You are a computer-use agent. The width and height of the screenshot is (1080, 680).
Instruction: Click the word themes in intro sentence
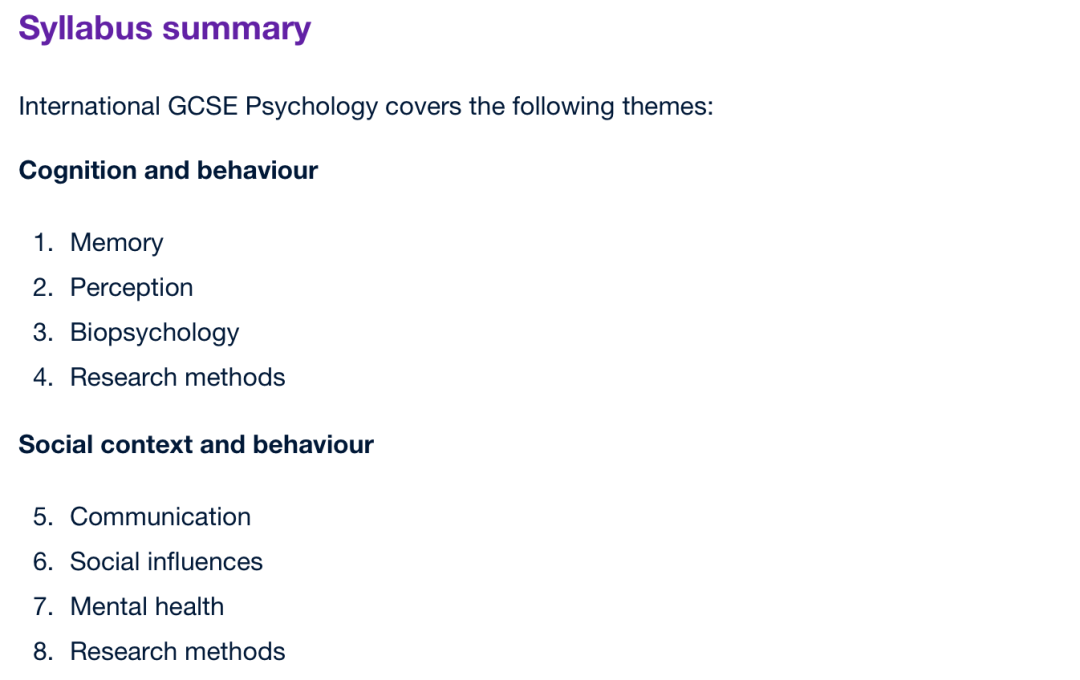[667, 107]
